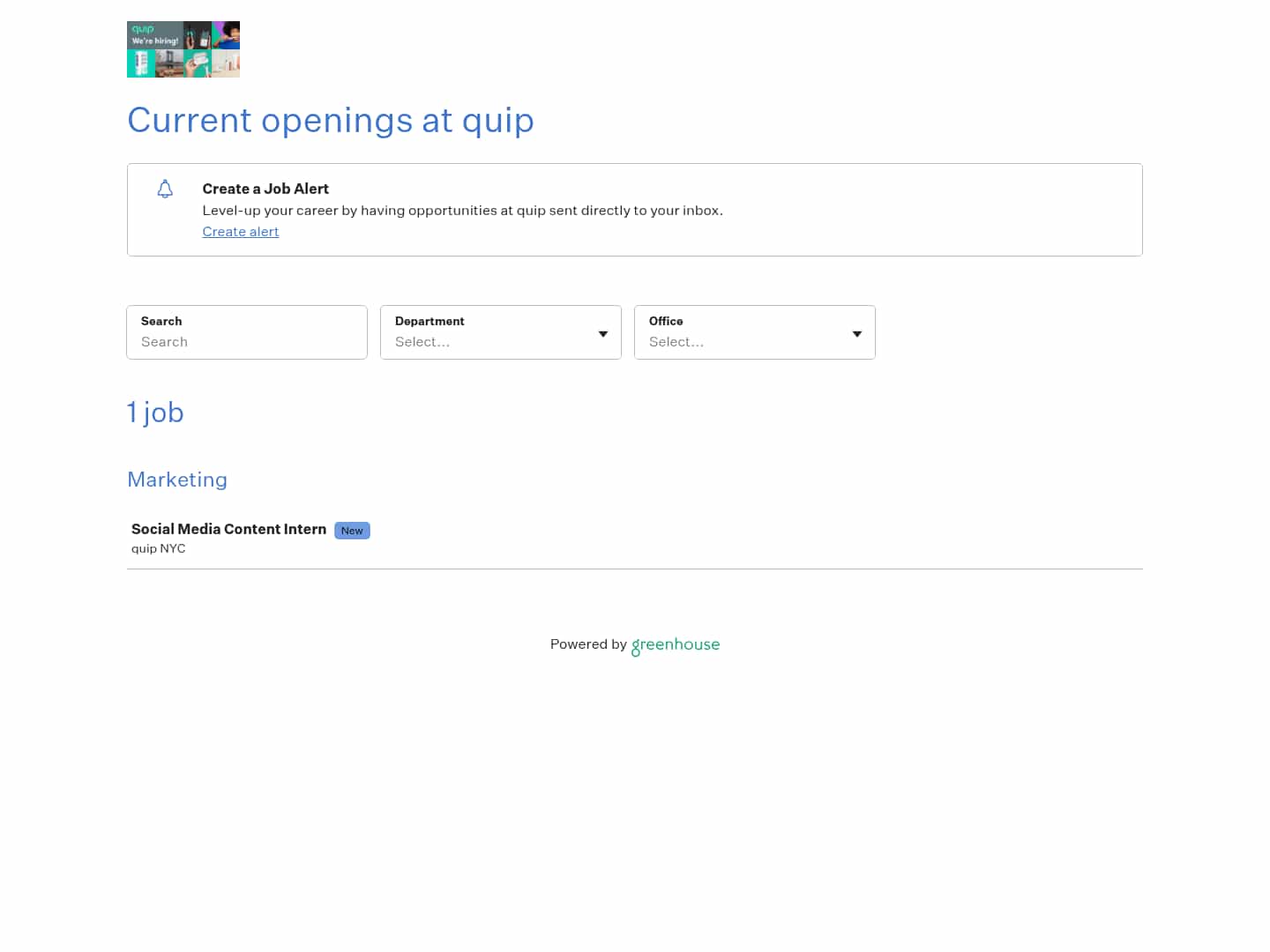1270x952 pixels.
Task: Click the Powered by greenhouse link
Action: [x=634, y=644]
